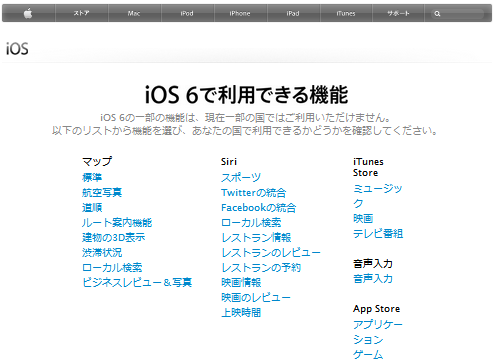Open the 航空写真 link under マップ
The height and width of the screenshot is (360, 500).
[x=102, y=193]
